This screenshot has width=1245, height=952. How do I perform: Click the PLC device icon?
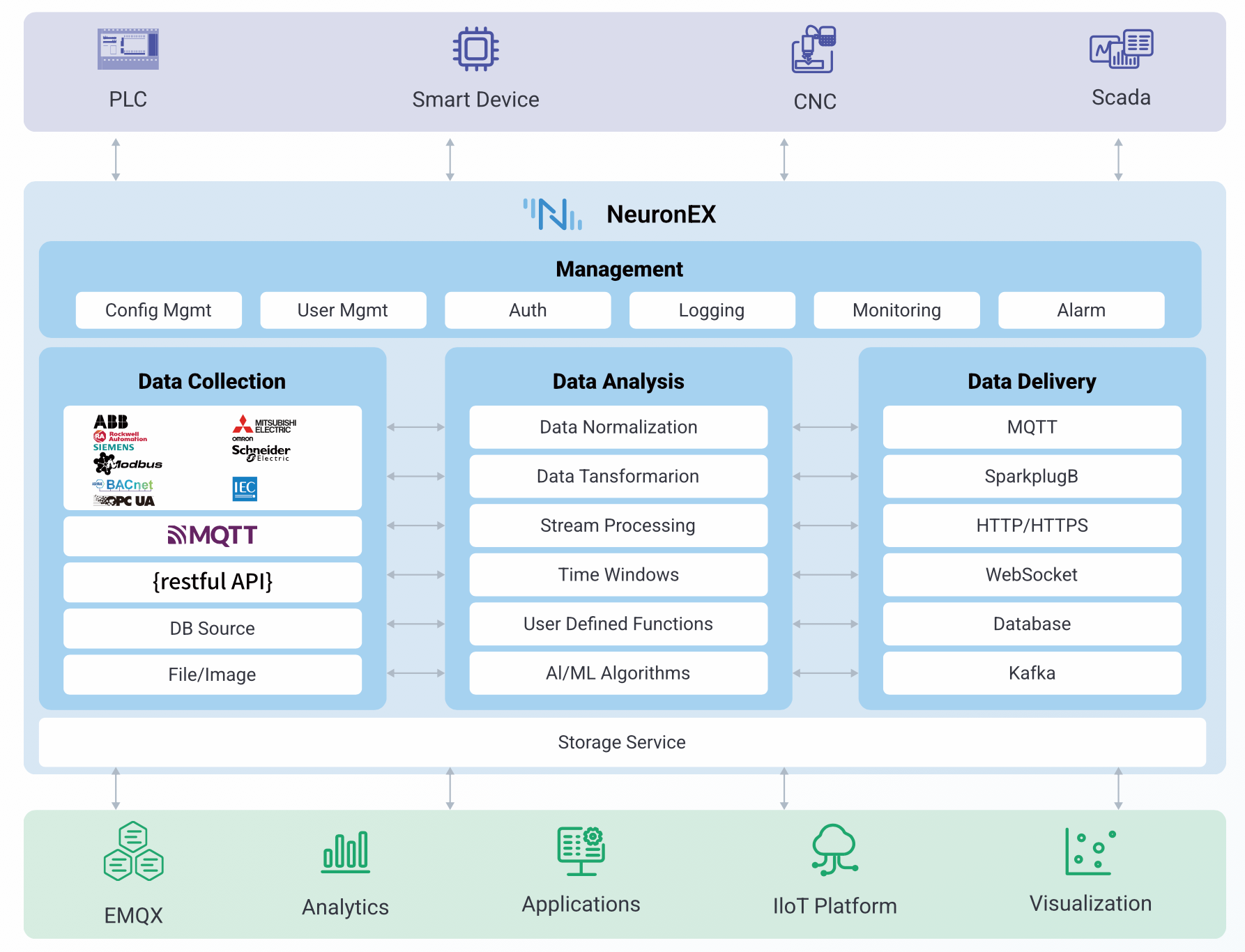[x=128, y=49]
